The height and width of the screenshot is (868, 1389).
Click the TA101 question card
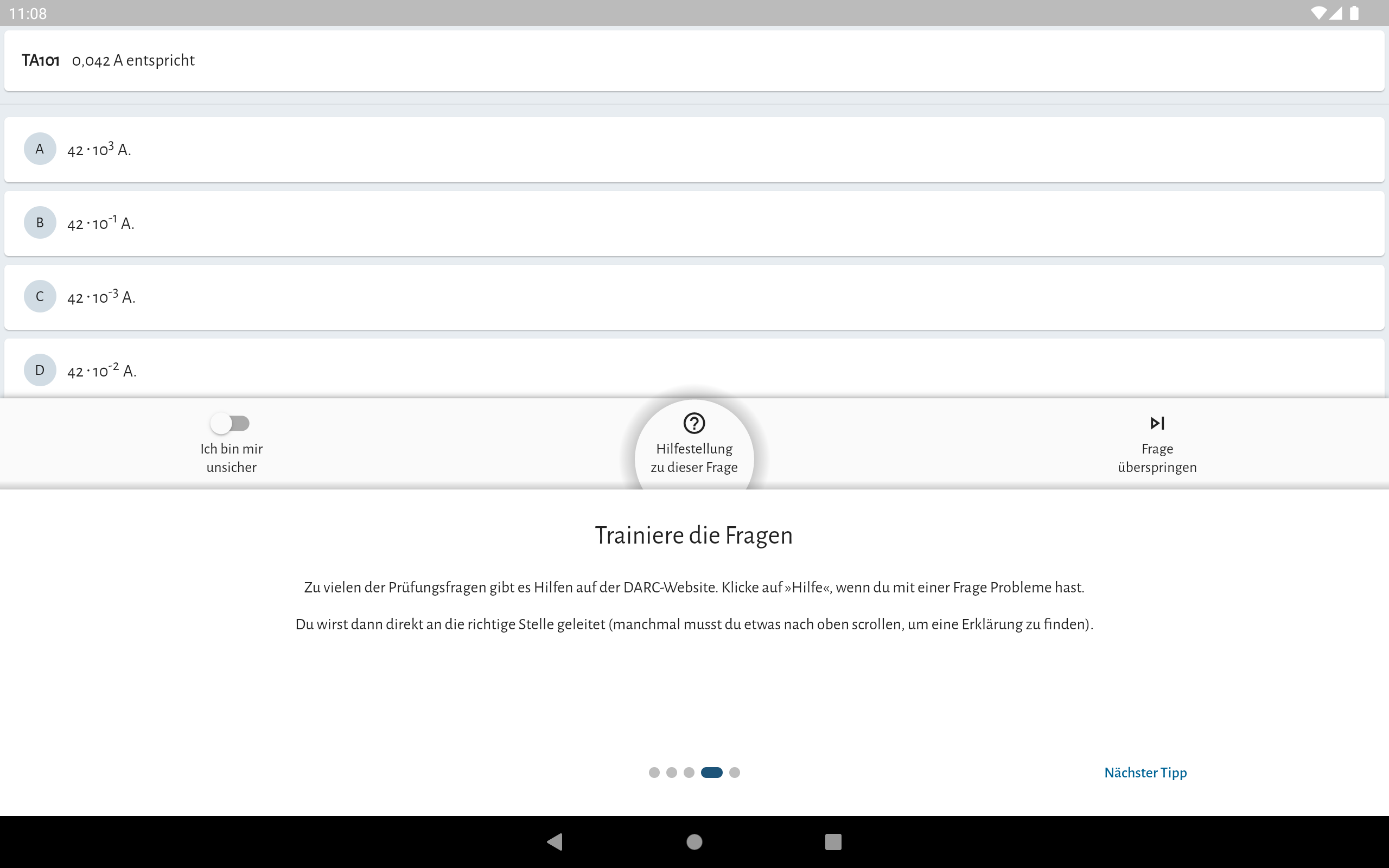[x=694, y=60]
